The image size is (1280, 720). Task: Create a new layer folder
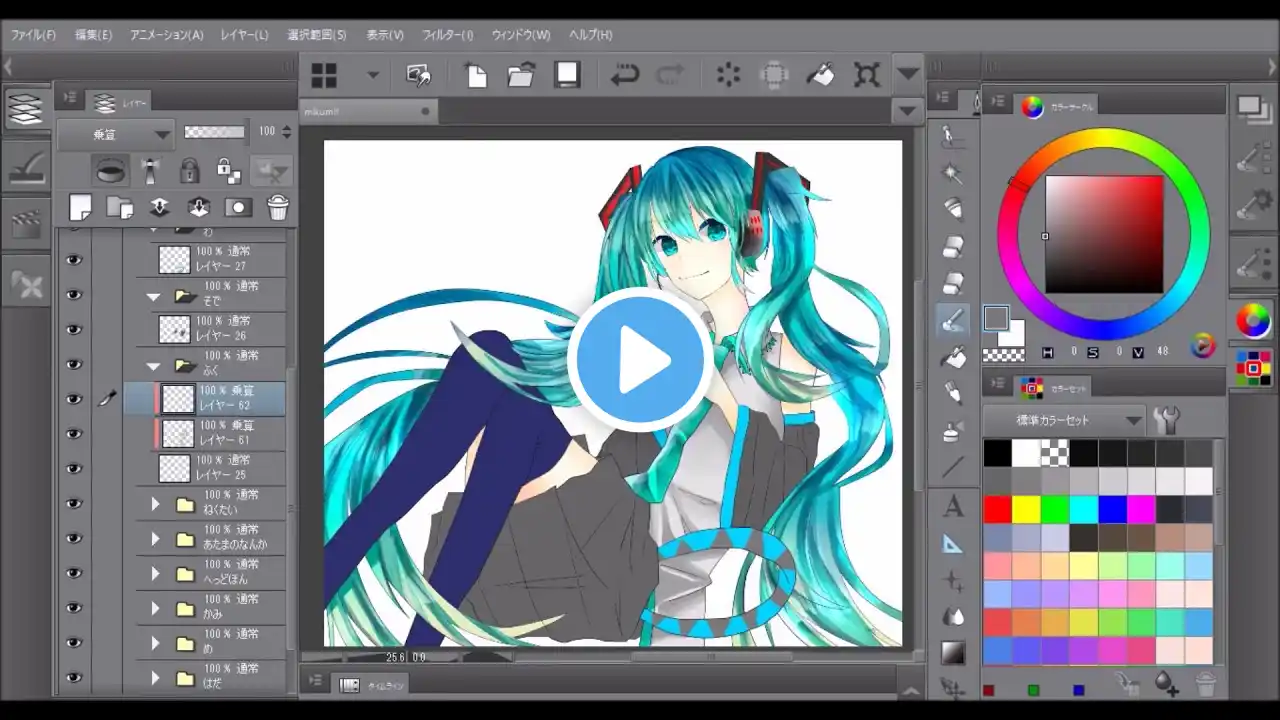pyautogui.click(x=120, y=207)
